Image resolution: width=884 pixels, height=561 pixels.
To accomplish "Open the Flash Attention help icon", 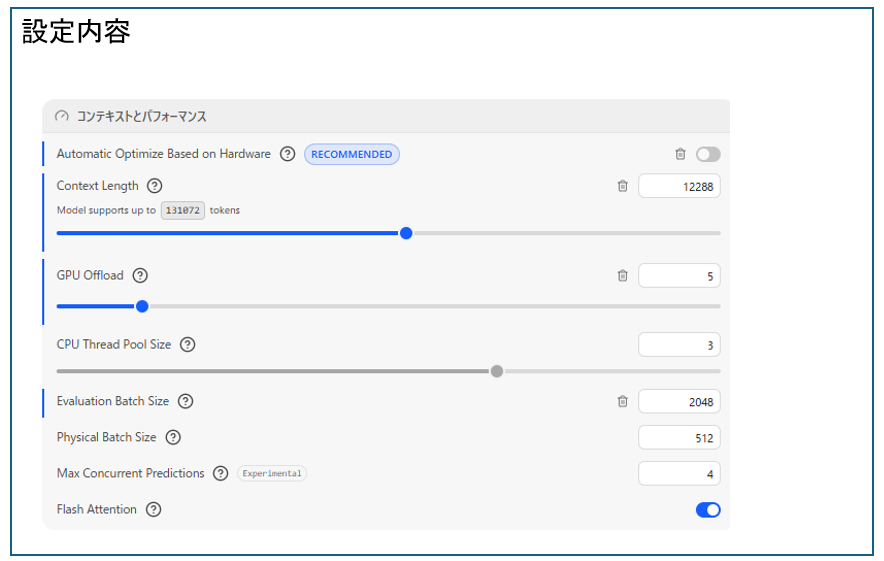I will click(x=153, y=509).
